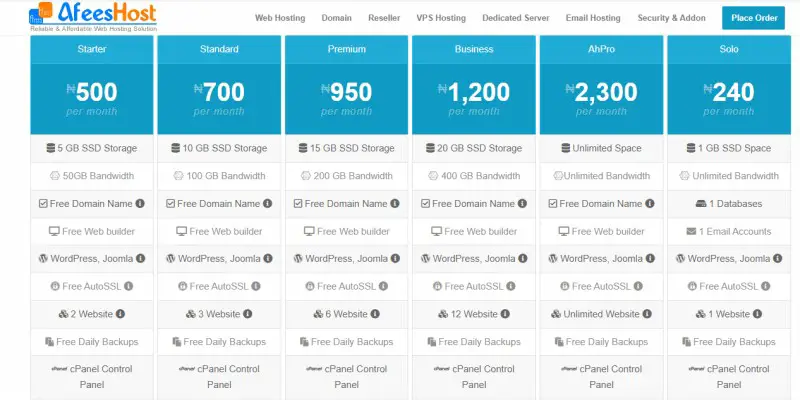Image resolution: width=800 pixels, height=400 pixels.
Task: Click Business plan Free AutoSSL info icon
Action: tap(511, 286)
